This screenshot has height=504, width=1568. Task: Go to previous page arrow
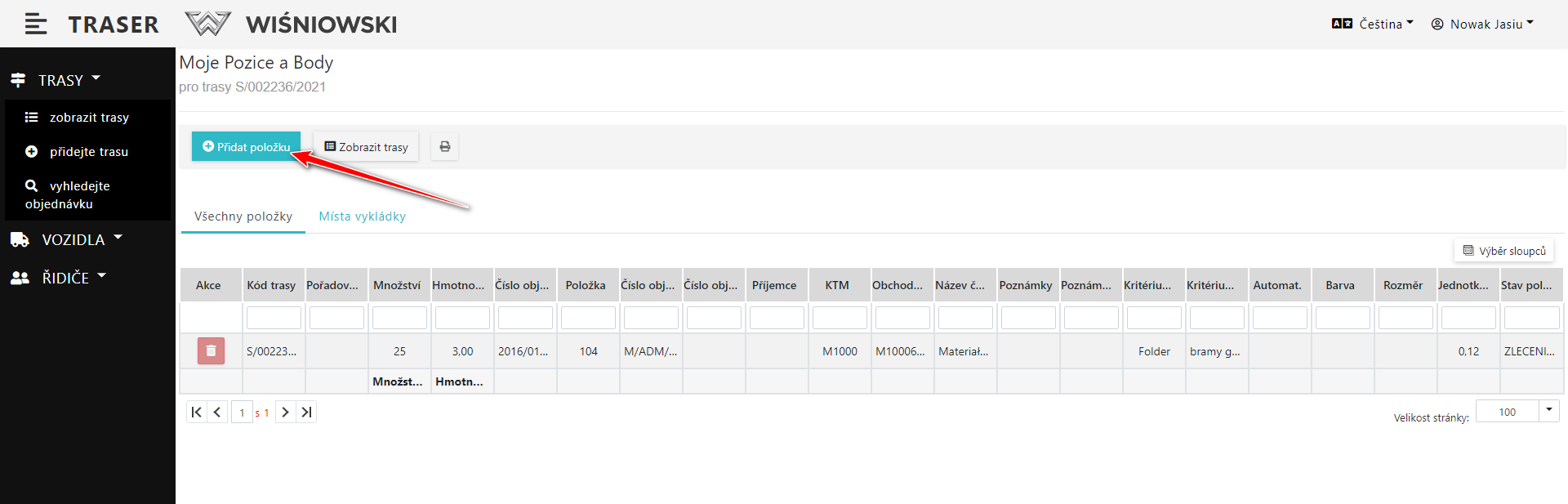pos(217,413)
